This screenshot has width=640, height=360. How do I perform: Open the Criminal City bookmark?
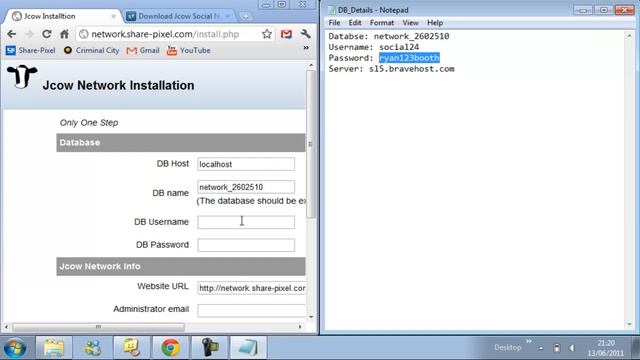click(91, 51)
